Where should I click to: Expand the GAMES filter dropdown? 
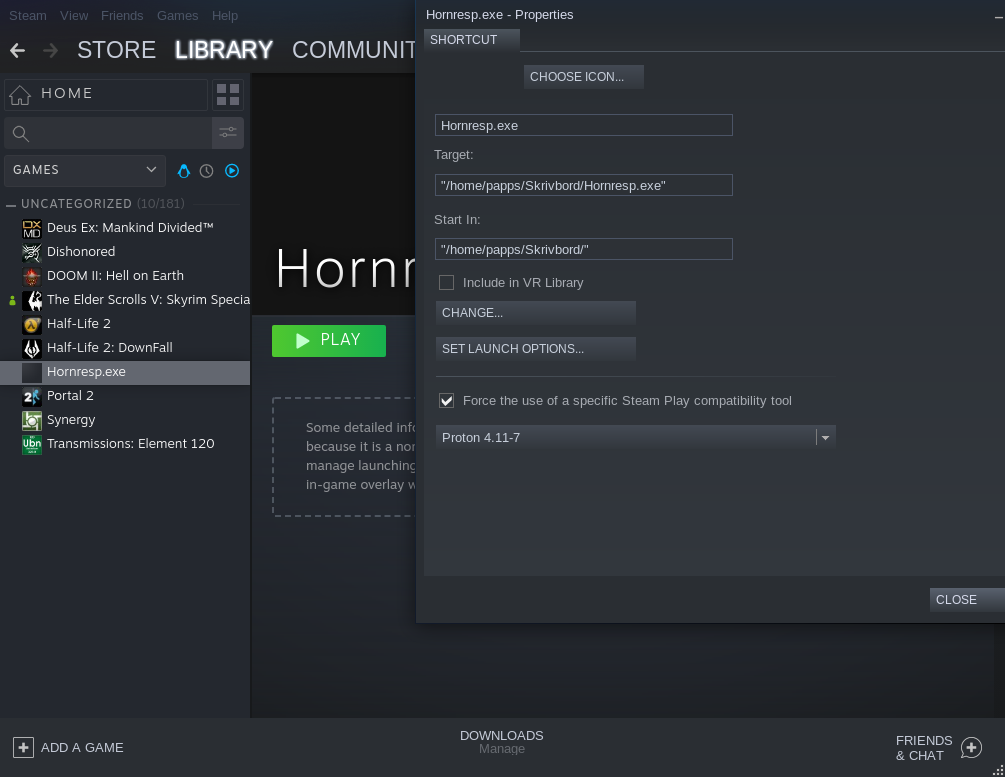pos(85,170)
